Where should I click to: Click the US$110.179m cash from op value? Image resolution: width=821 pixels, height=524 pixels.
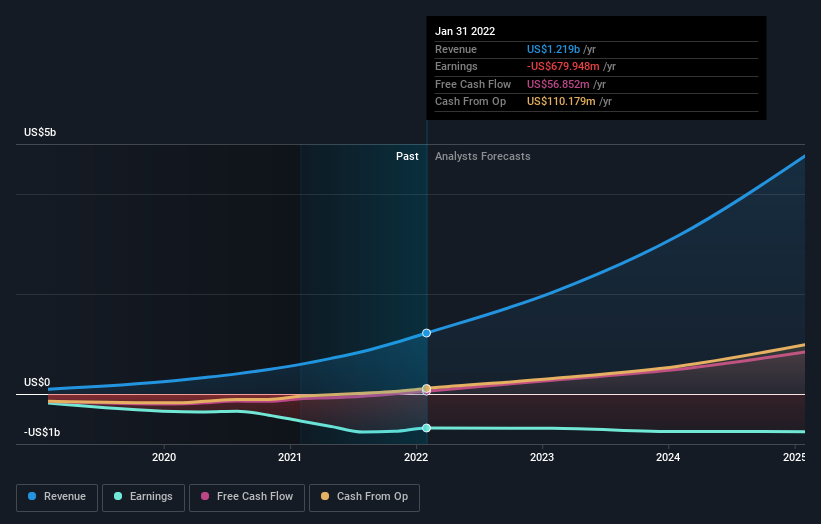(561, 102)
